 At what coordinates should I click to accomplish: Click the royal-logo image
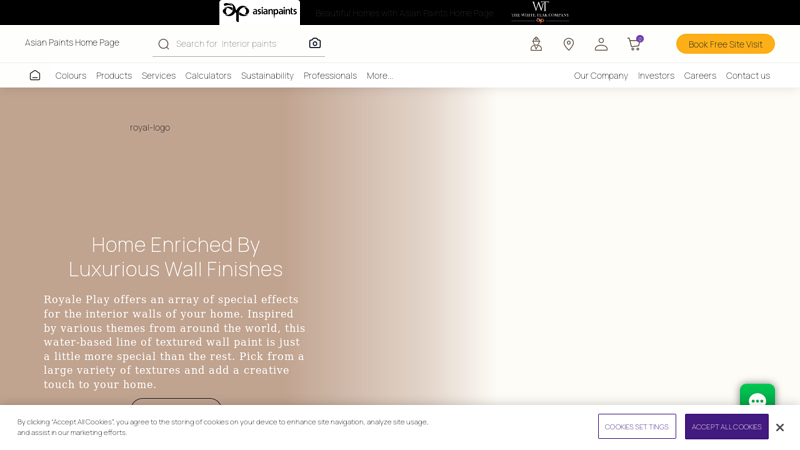pyautogui.click(x=149, y=128)
